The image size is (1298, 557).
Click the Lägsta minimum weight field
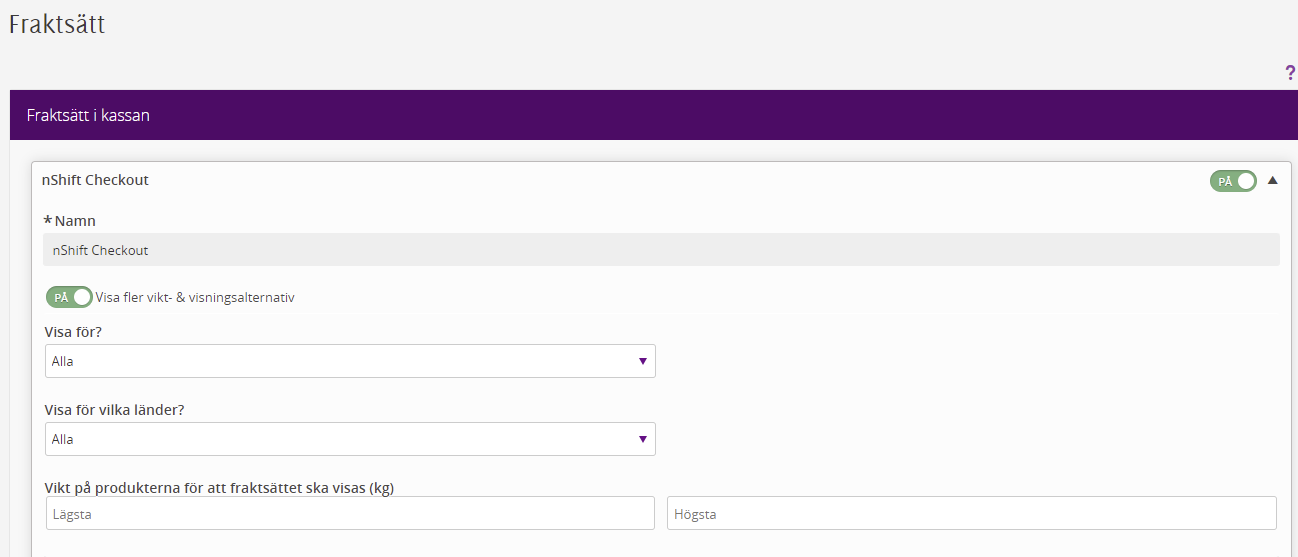click(350, 513)
